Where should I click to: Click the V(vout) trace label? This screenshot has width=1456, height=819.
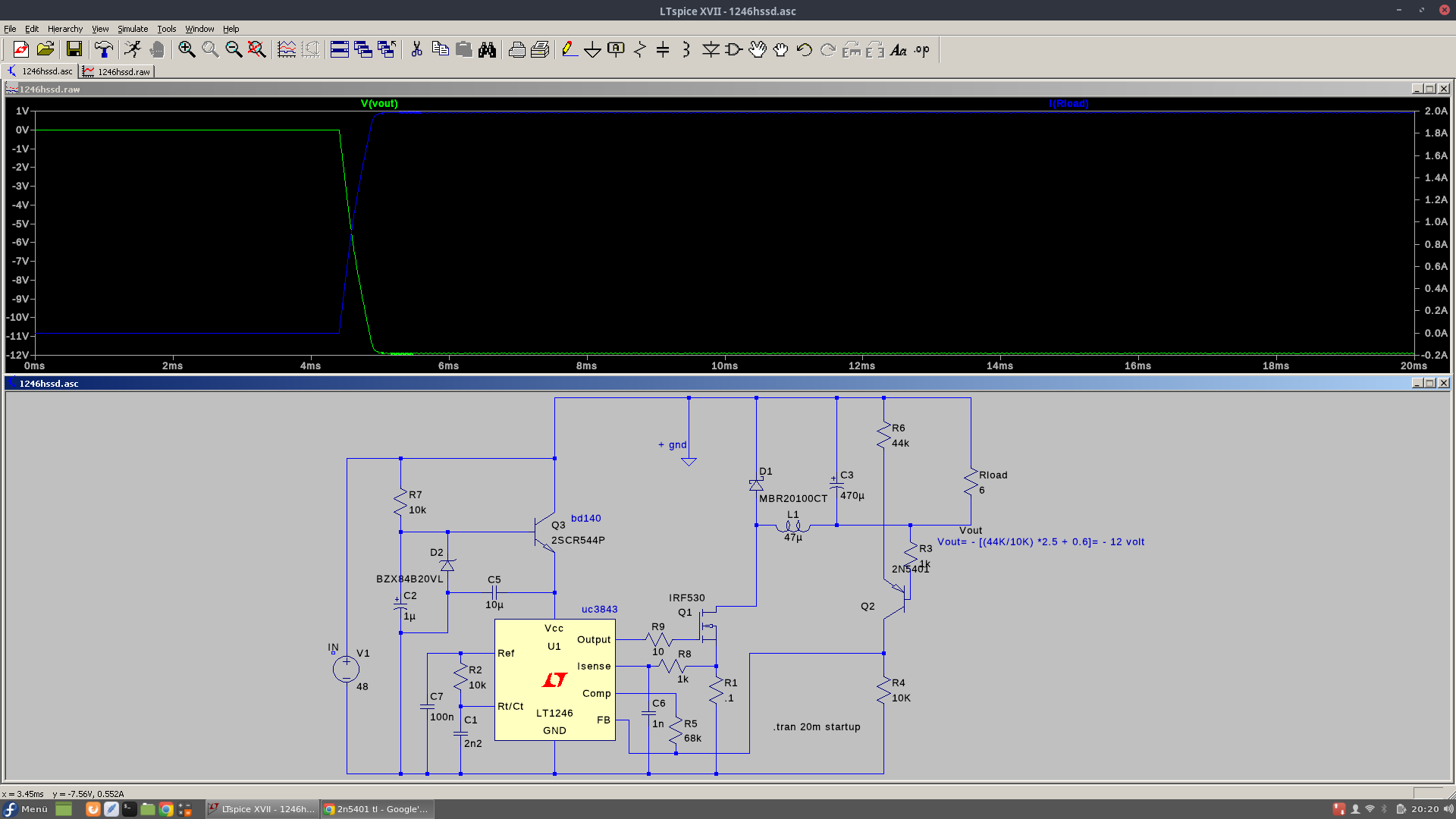pyautogui.click(x=379, y=104)
